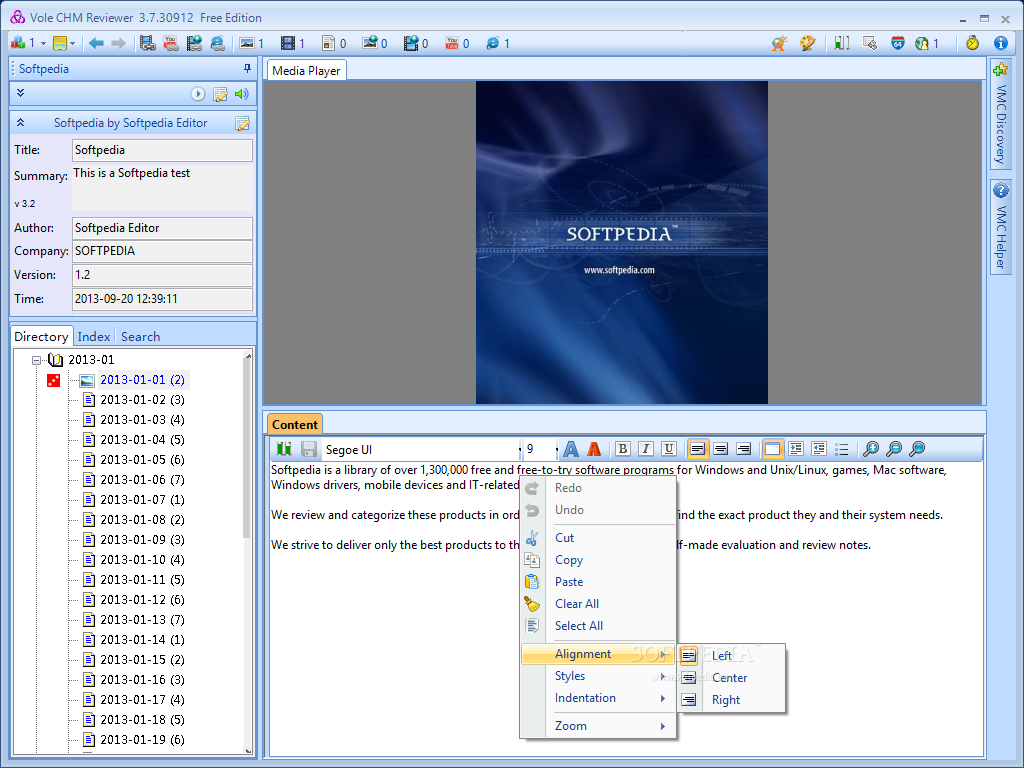Open the dropdown arrow beside the colored blocks icon
This screenshot has width=1024, height=768.
43,43
